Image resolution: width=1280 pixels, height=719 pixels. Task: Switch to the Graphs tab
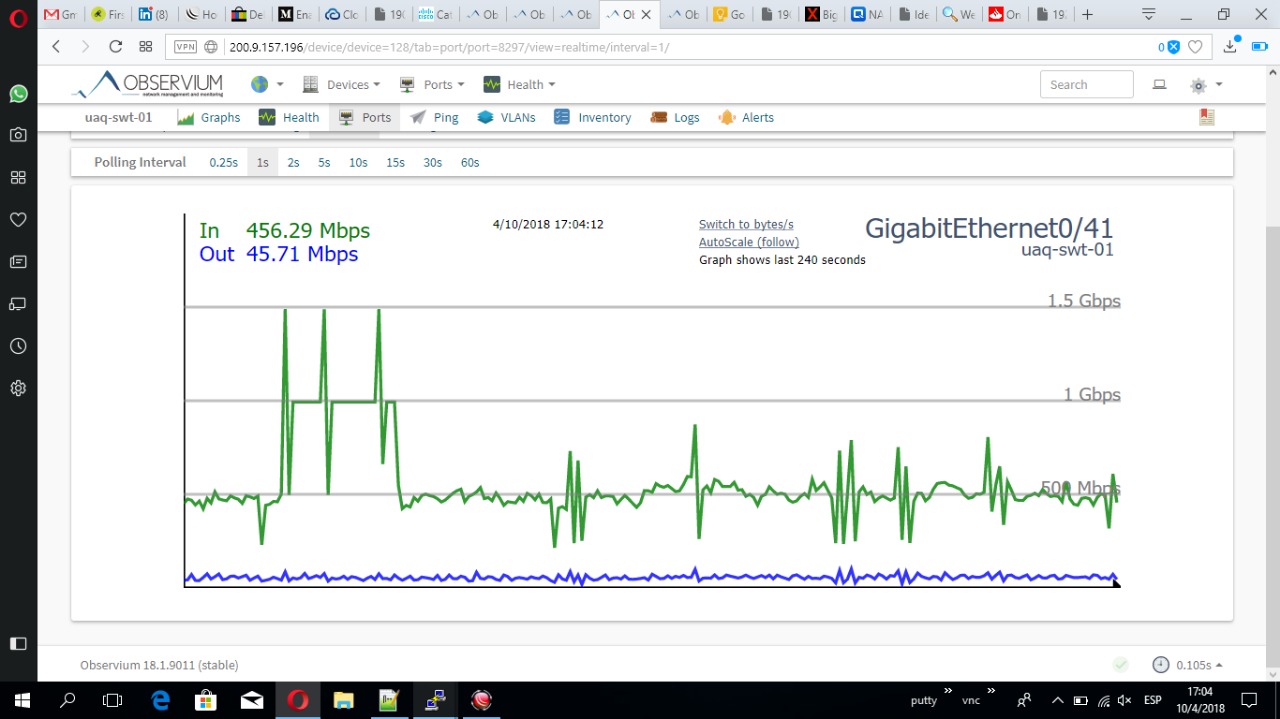[209, 117]
